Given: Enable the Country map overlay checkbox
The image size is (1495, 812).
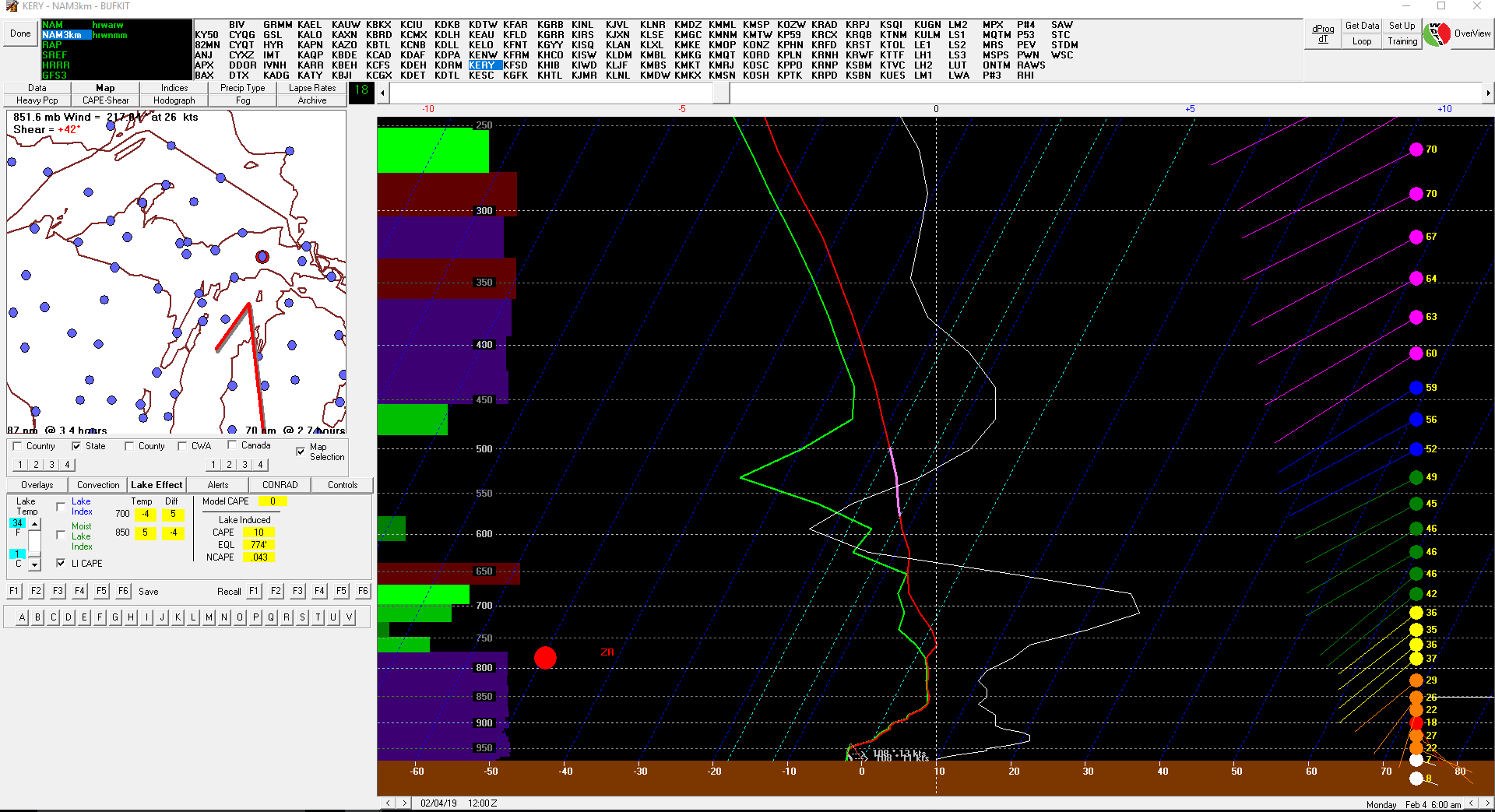Looking at the screenshot, I should pyautogui.click(x=17, y=446).
